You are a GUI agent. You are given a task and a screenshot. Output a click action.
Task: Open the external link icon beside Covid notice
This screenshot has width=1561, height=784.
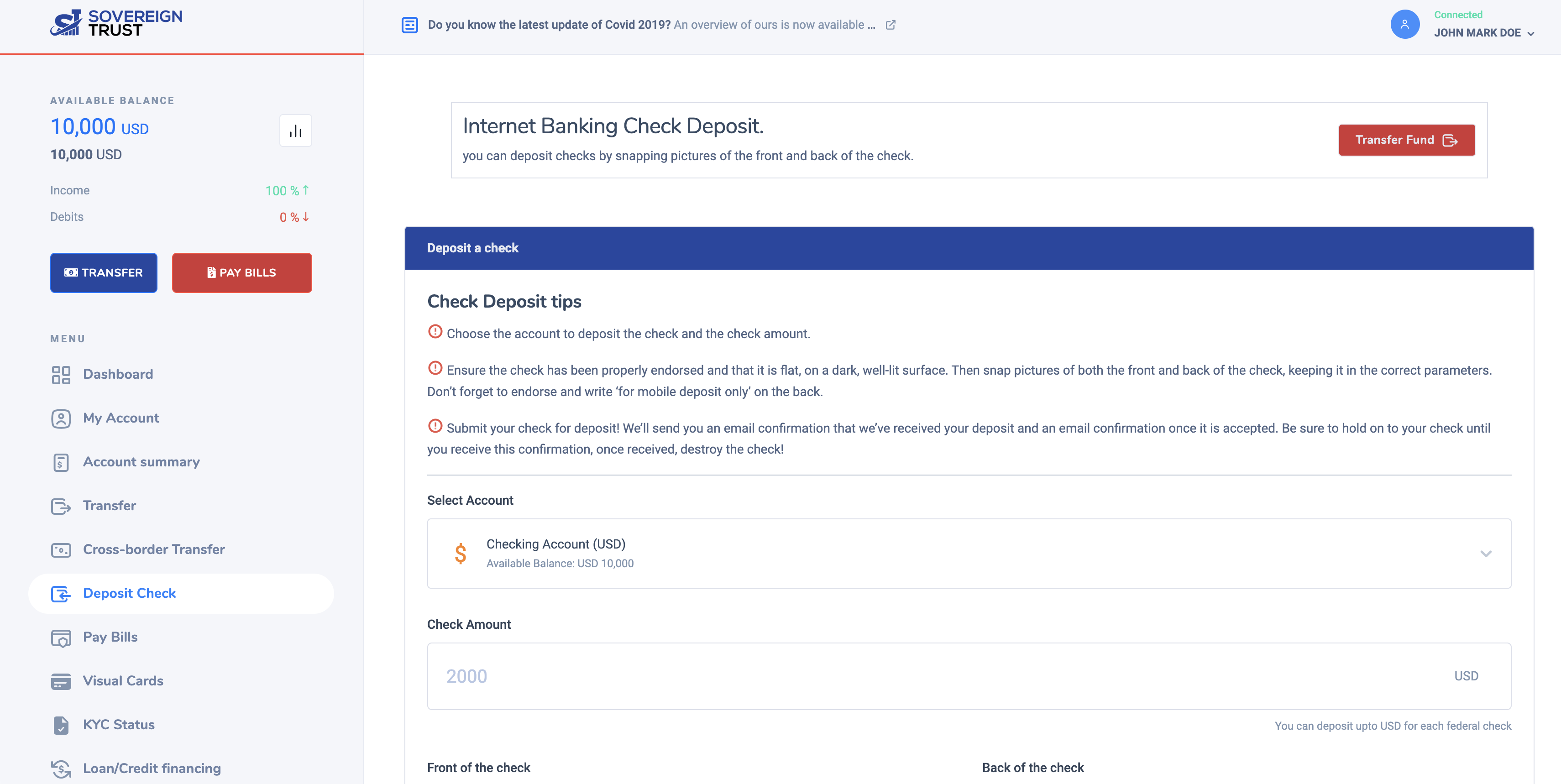point(890,25)
